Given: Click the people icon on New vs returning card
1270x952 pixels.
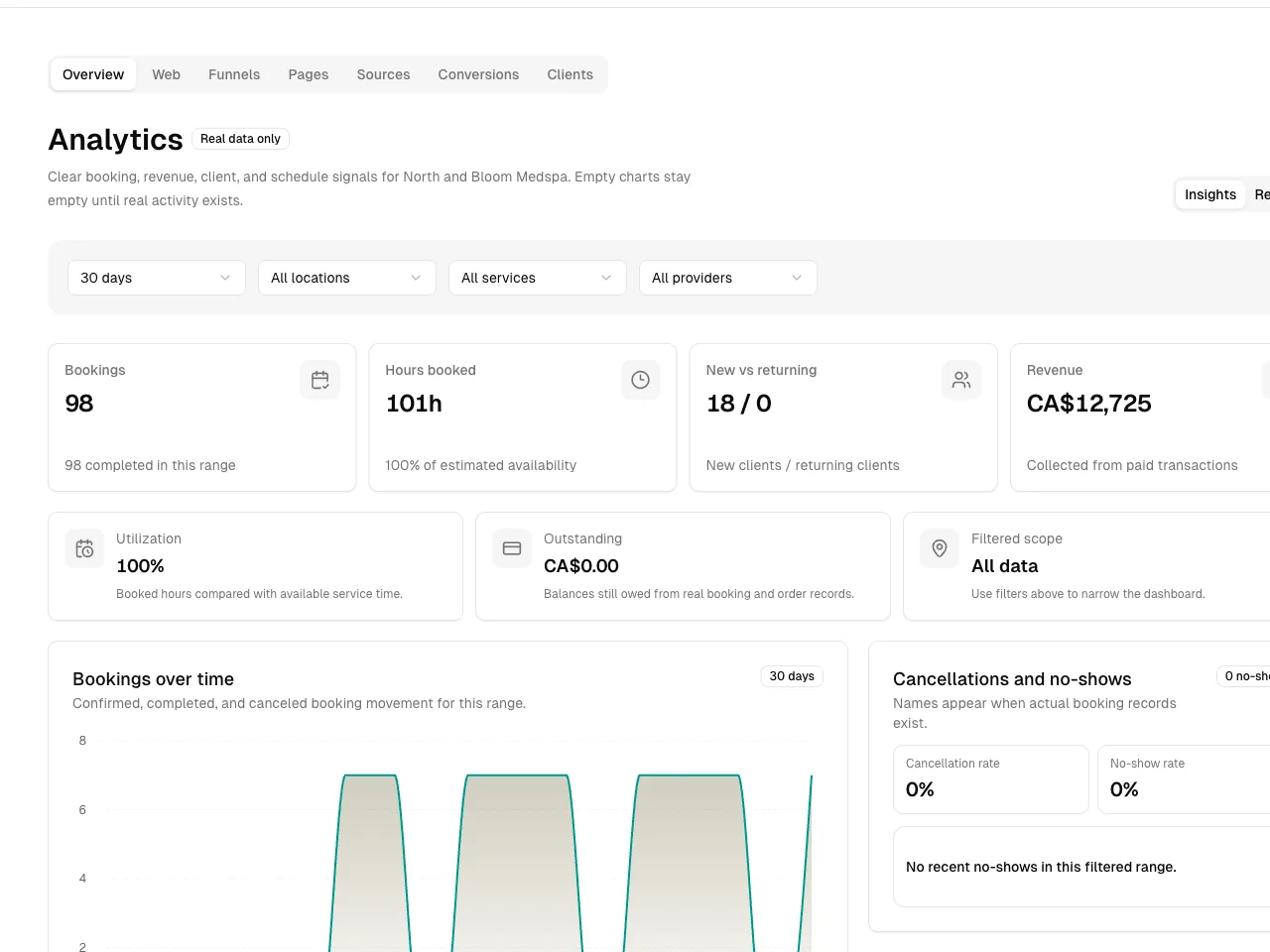Looking at the screenshot, I should (x=960, y=380).
